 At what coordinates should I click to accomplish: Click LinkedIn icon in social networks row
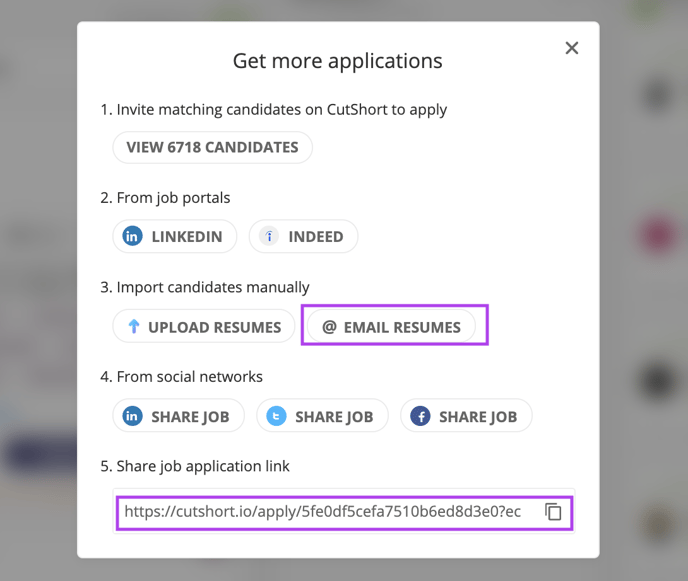click(132, 416)
